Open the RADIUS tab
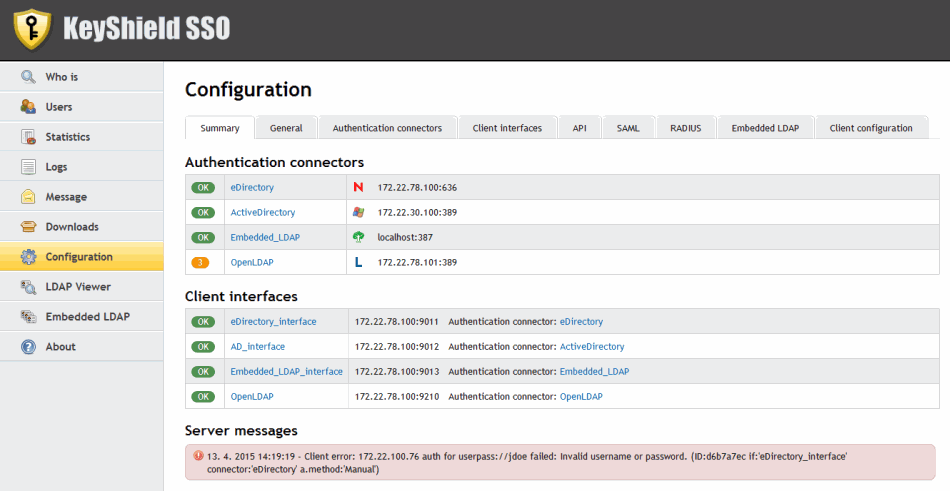The height and width of the screenshot is (491, 950). (x=686, y=128)
